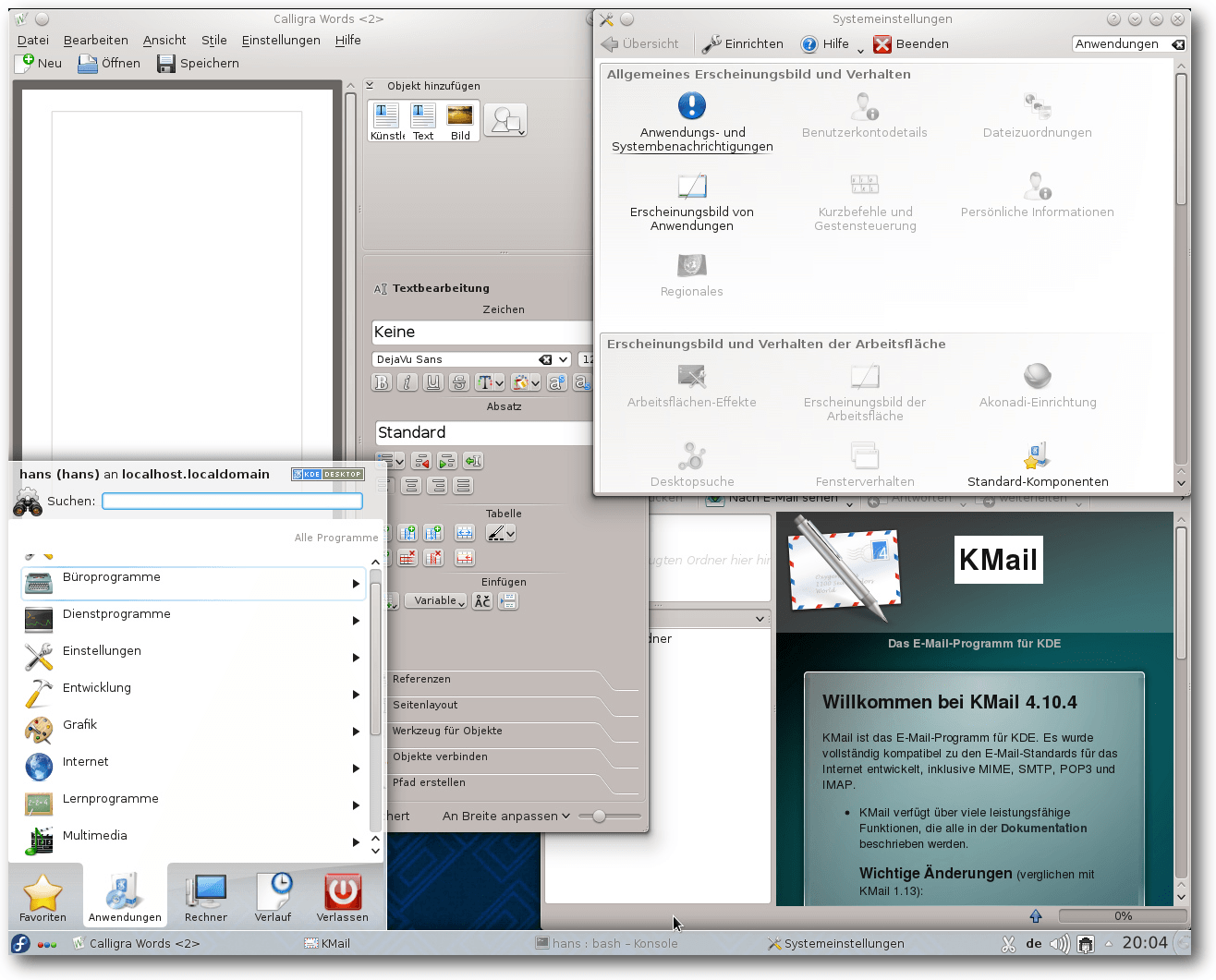
Task: Toggle bold formatting in Zeichen section
Action: coord(382,382)
